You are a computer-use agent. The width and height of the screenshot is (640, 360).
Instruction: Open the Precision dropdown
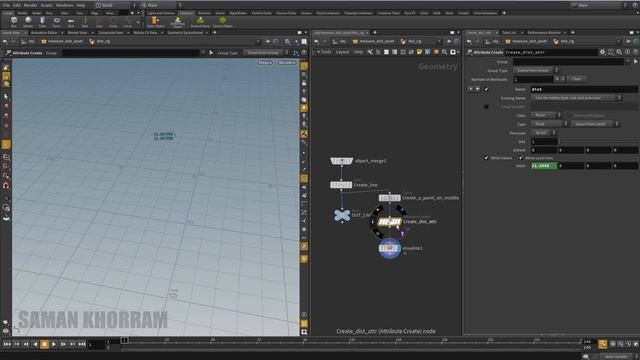point(543,133)
